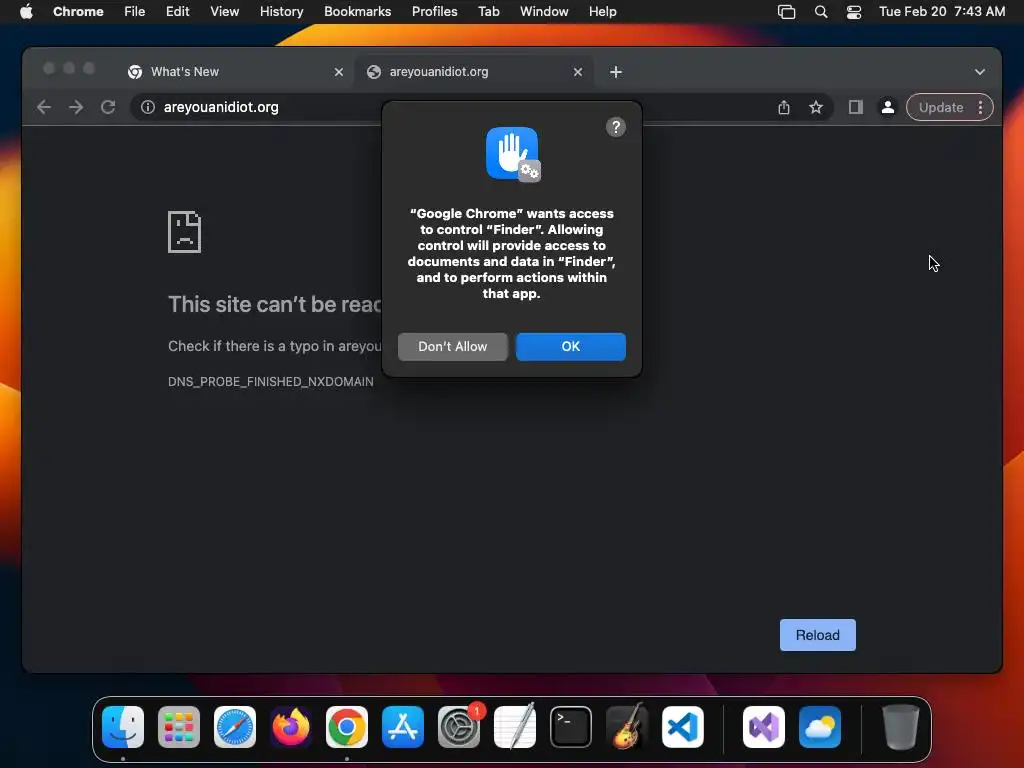
Task: Open a new tab with plus button
Action: click(616, 72)
